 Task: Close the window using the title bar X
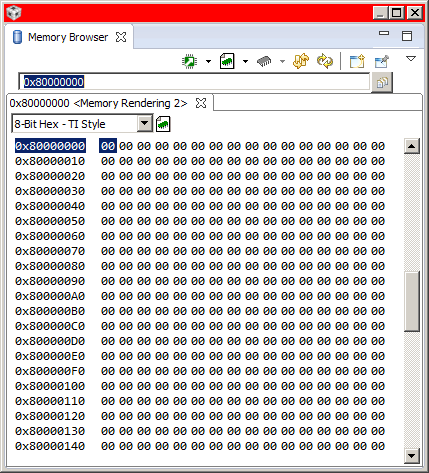415,13
